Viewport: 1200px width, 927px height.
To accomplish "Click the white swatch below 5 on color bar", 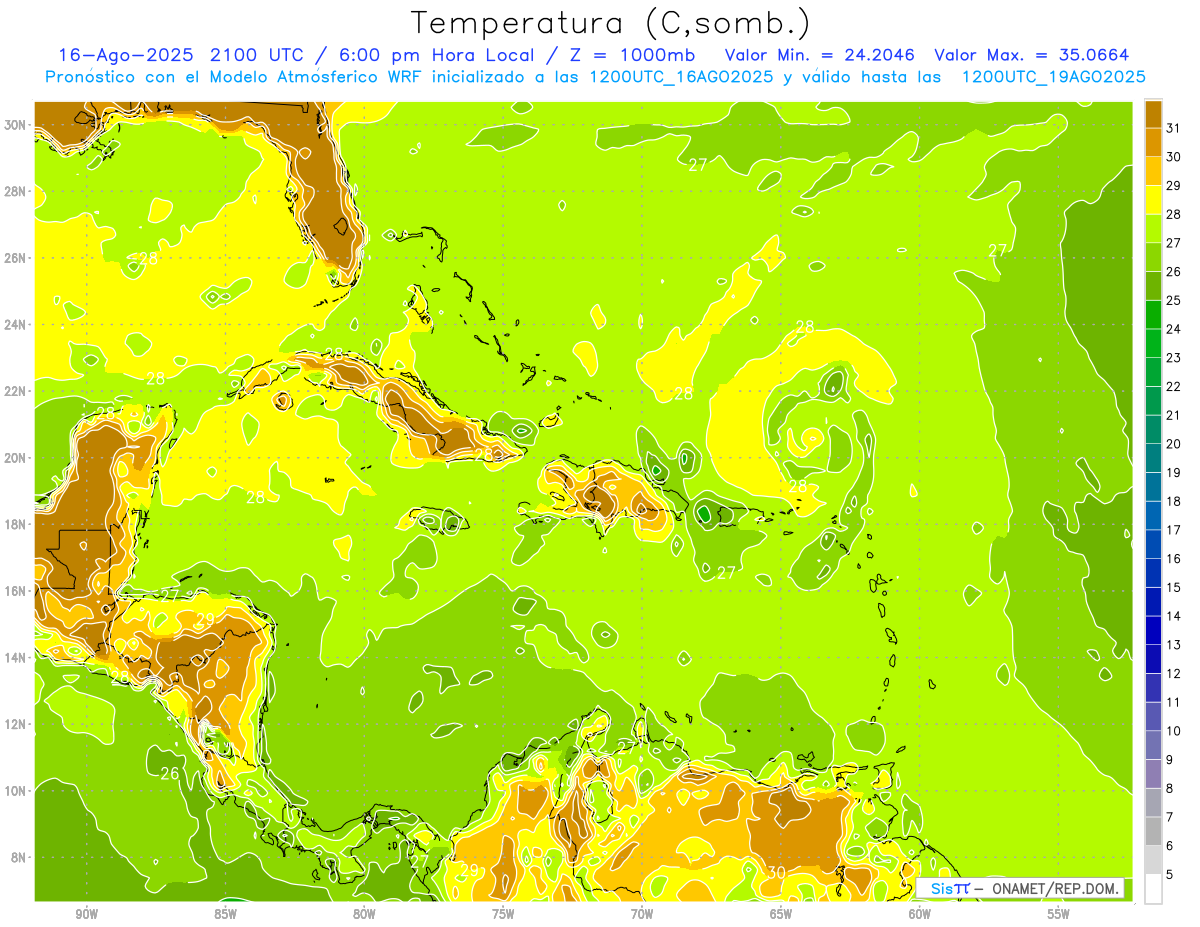I will click(1153, 888).
